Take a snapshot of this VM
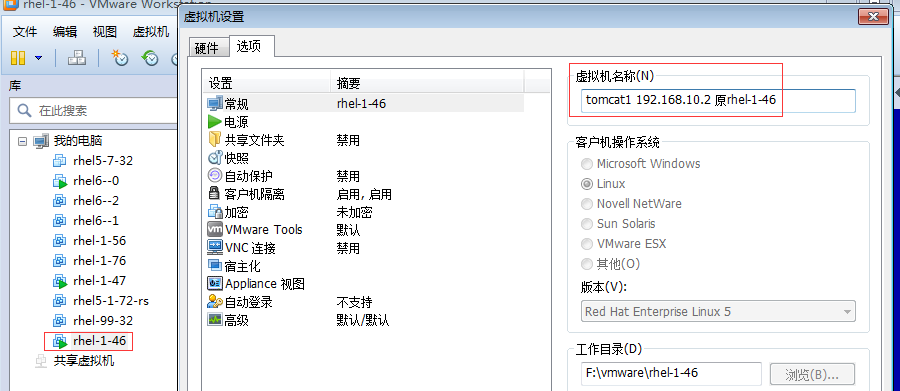900x391 pixels. [x=120, y=57]
